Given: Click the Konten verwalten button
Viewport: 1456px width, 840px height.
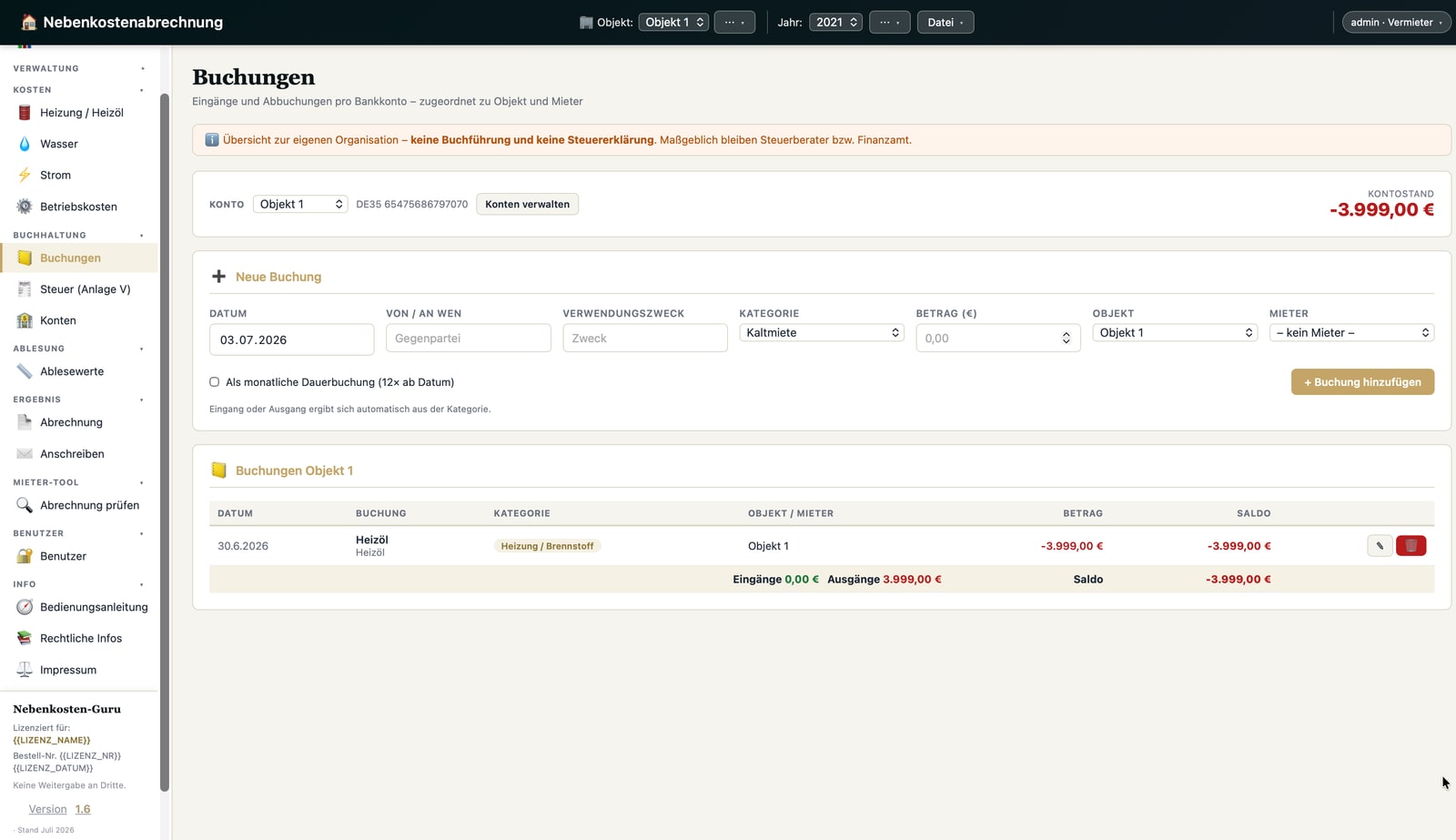Looking at the screenshot, I should 527,204.
